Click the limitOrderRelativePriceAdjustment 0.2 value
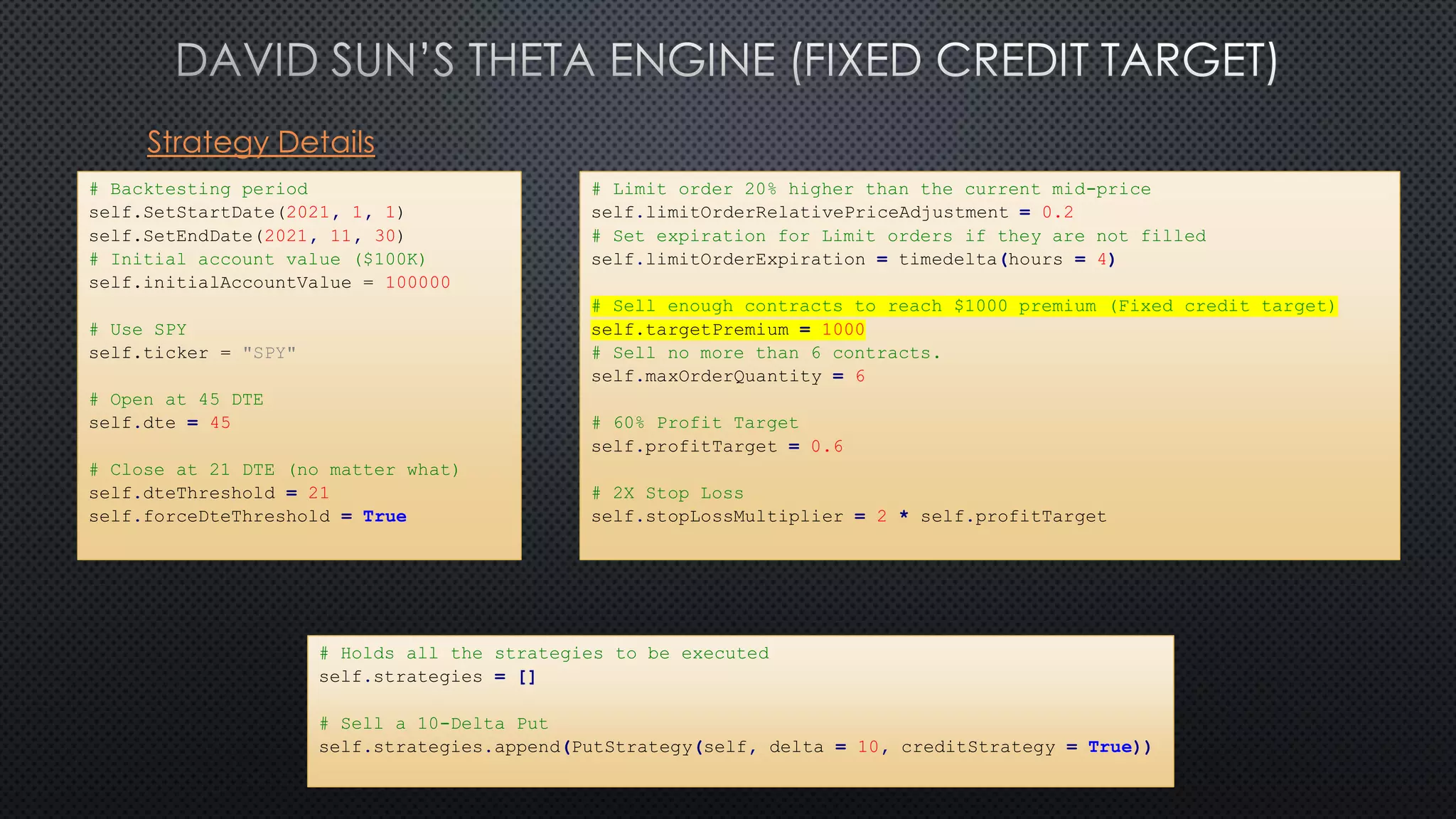Viewport: 1456px width, 819px height. click(x=1057, y=213)
